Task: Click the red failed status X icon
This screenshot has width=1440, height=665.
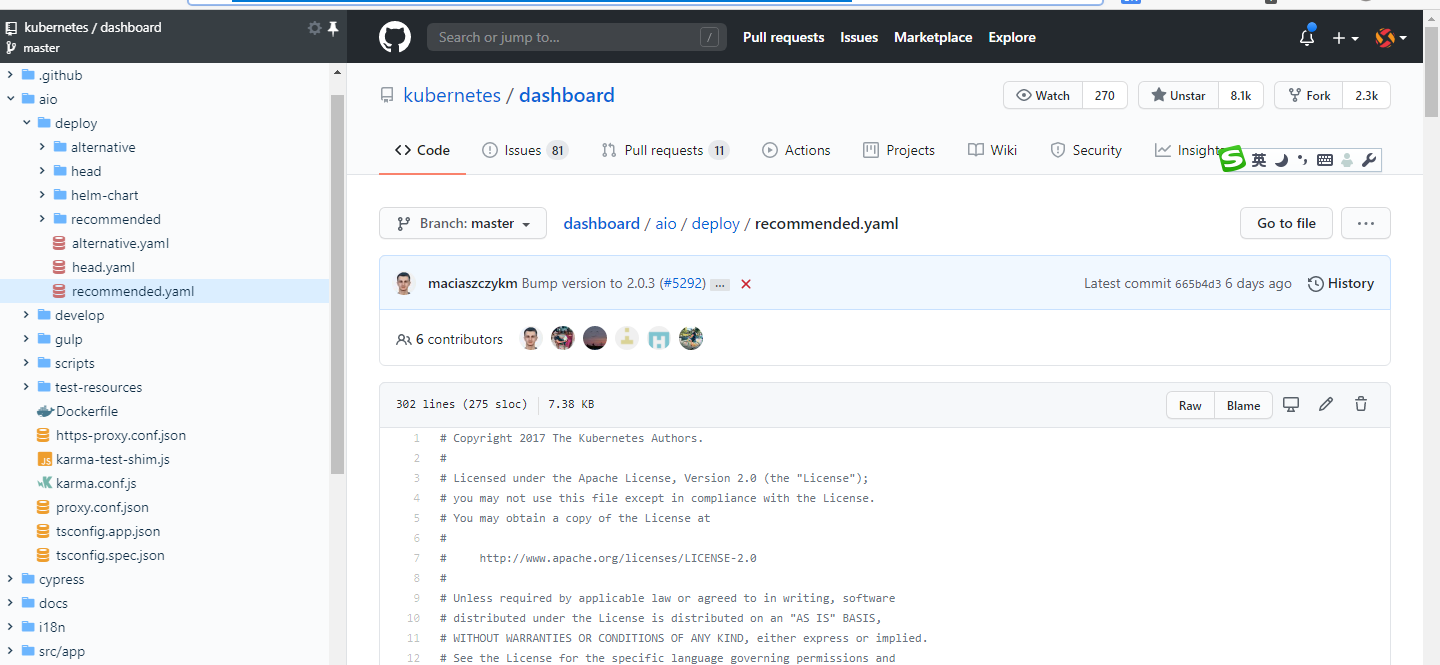Action: [746, 284]
